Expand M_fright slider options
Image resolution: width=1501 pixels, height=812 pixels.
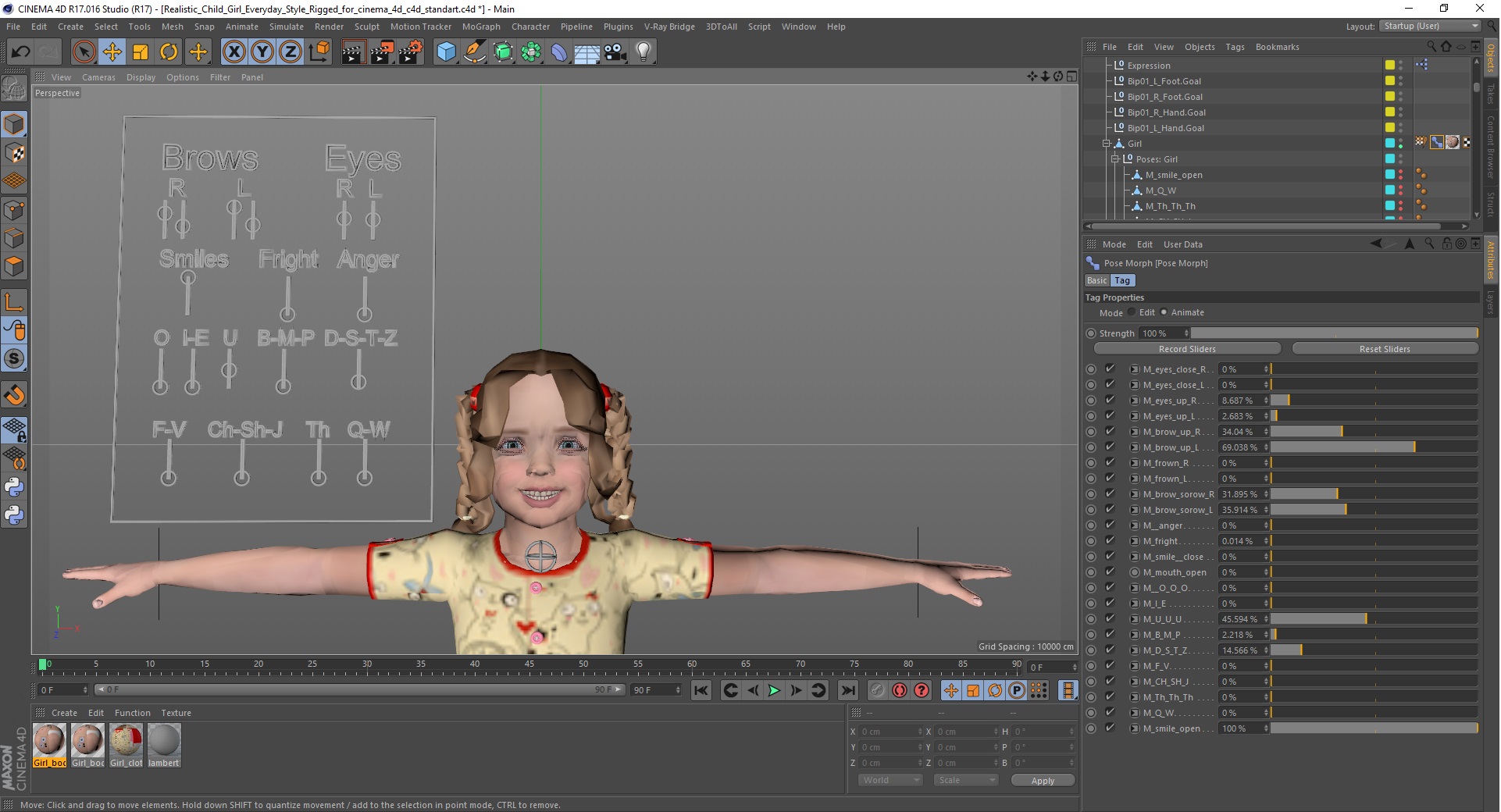1134,541
